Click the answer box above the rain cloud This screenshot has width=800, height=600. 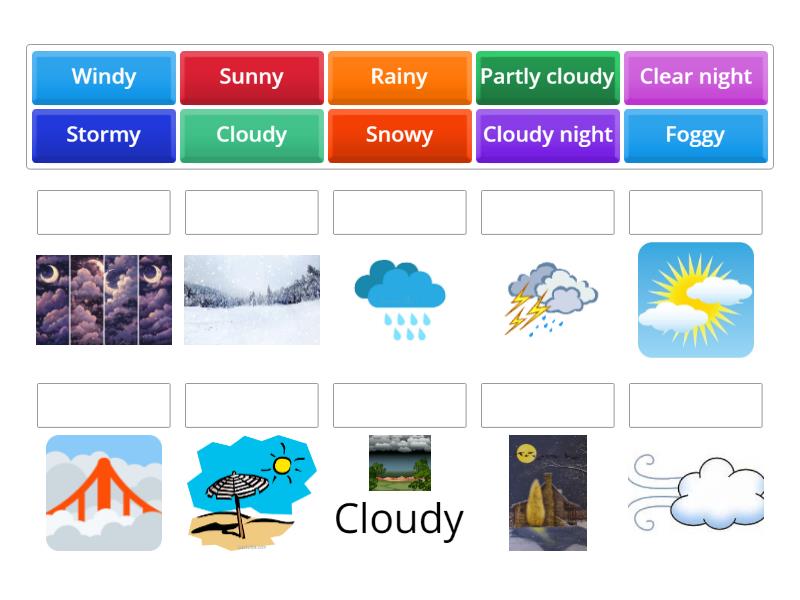coord(399,212)
